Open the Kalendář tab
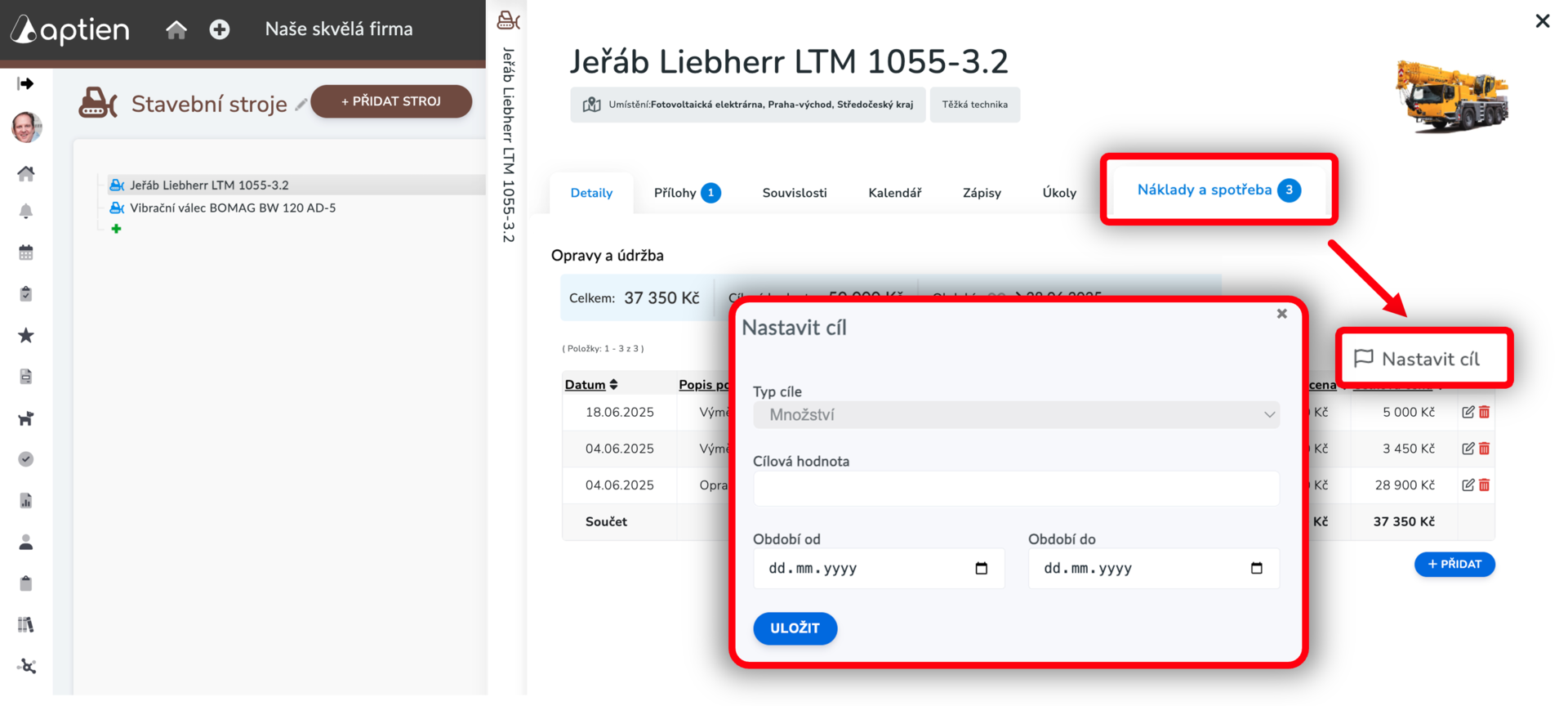1568x706 pixels. (x=895, y=193)
